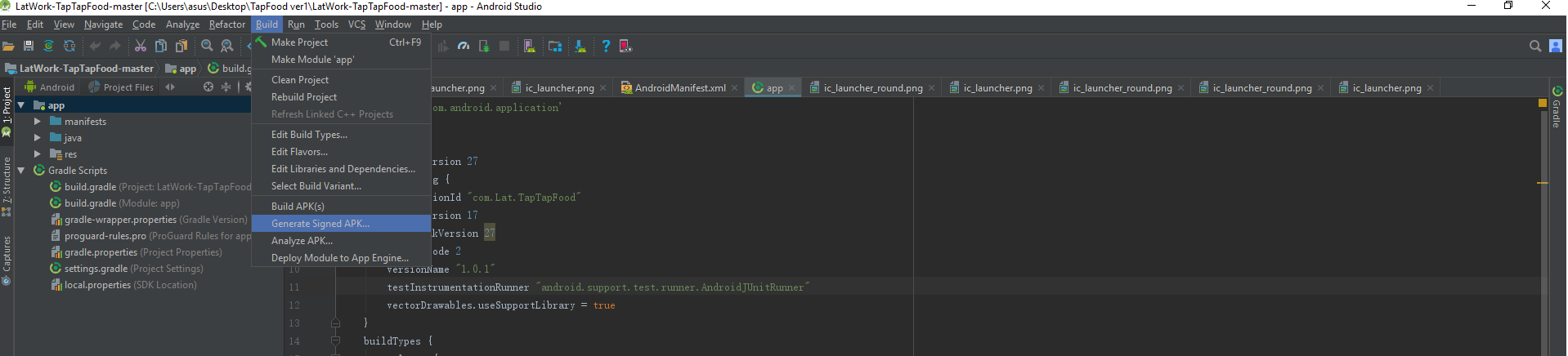
Task: Select Make Project menu entry
Action: pos(341,42)
